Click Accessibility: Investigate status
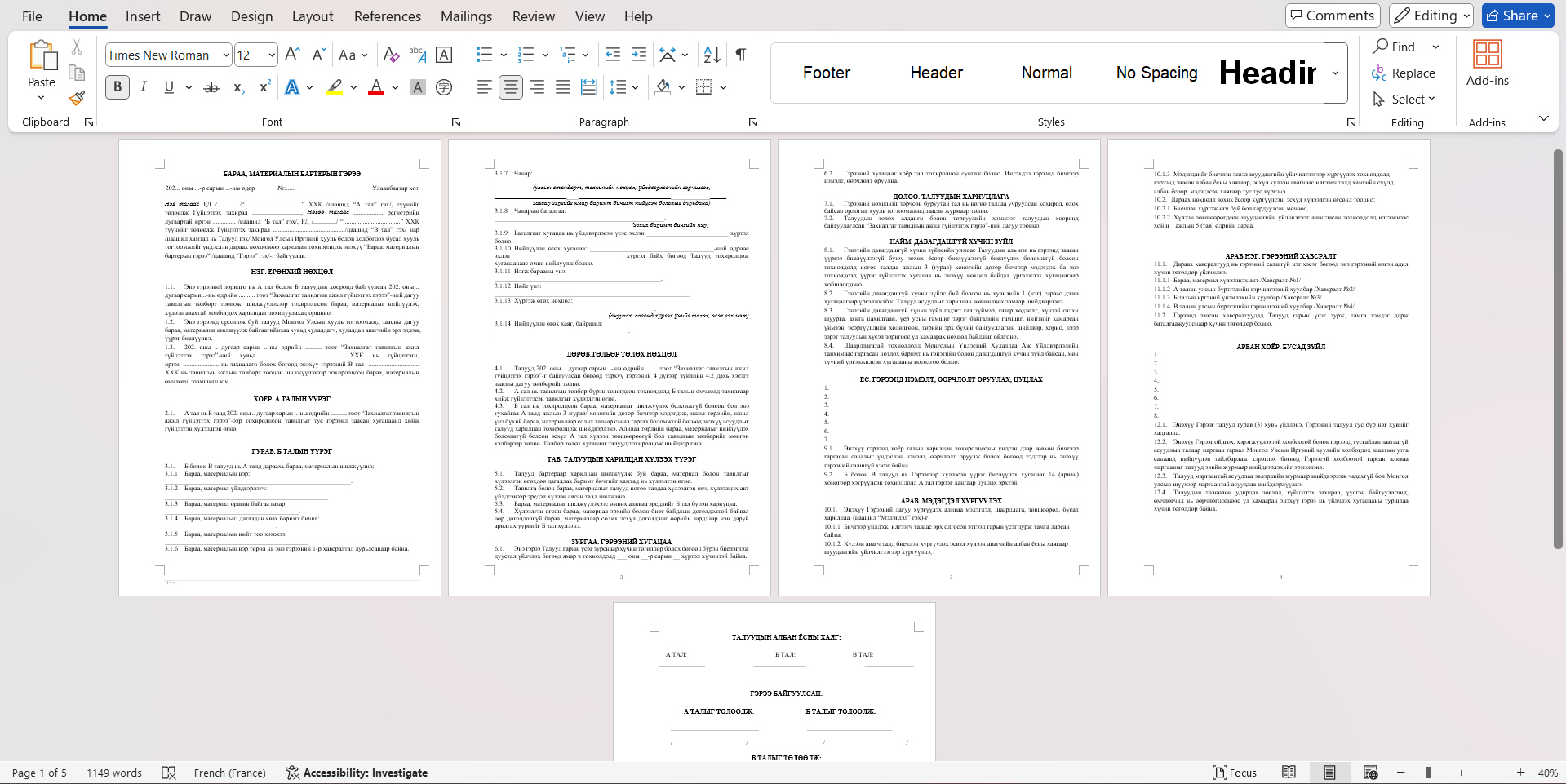This screenshot has width=1566, height=784. 357,773
